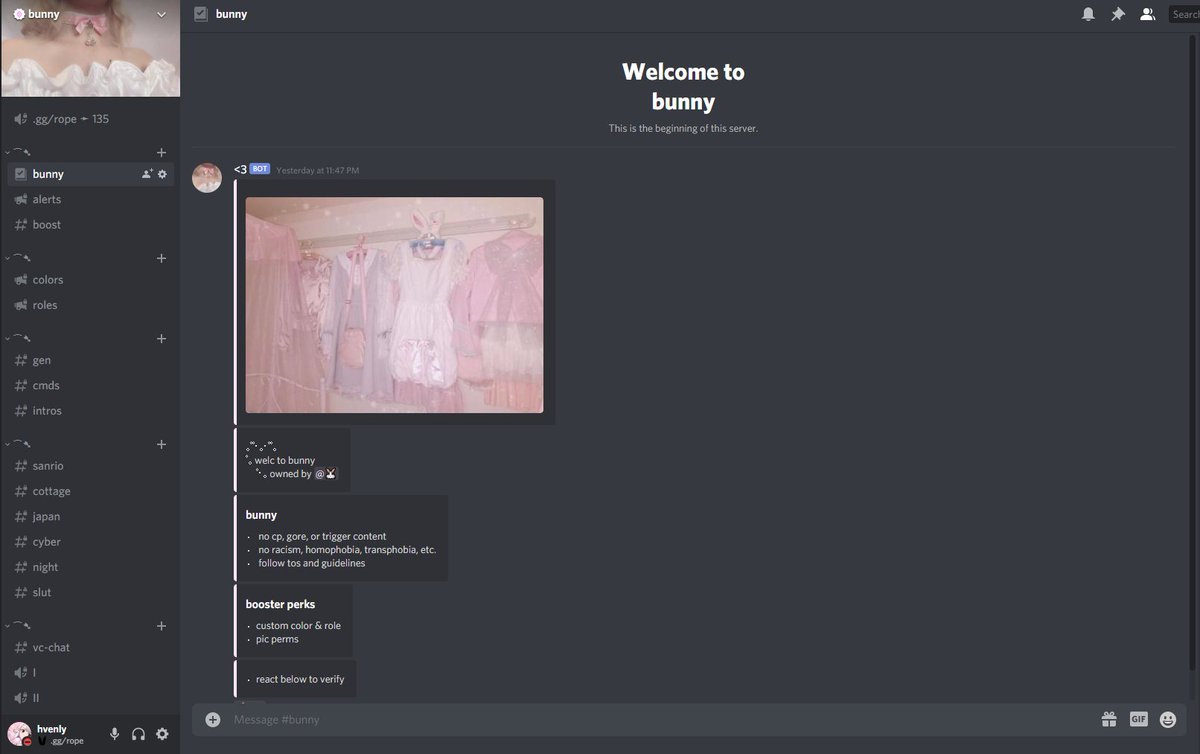
Task: Deafen with headphones icon
Action: [138, 734]
